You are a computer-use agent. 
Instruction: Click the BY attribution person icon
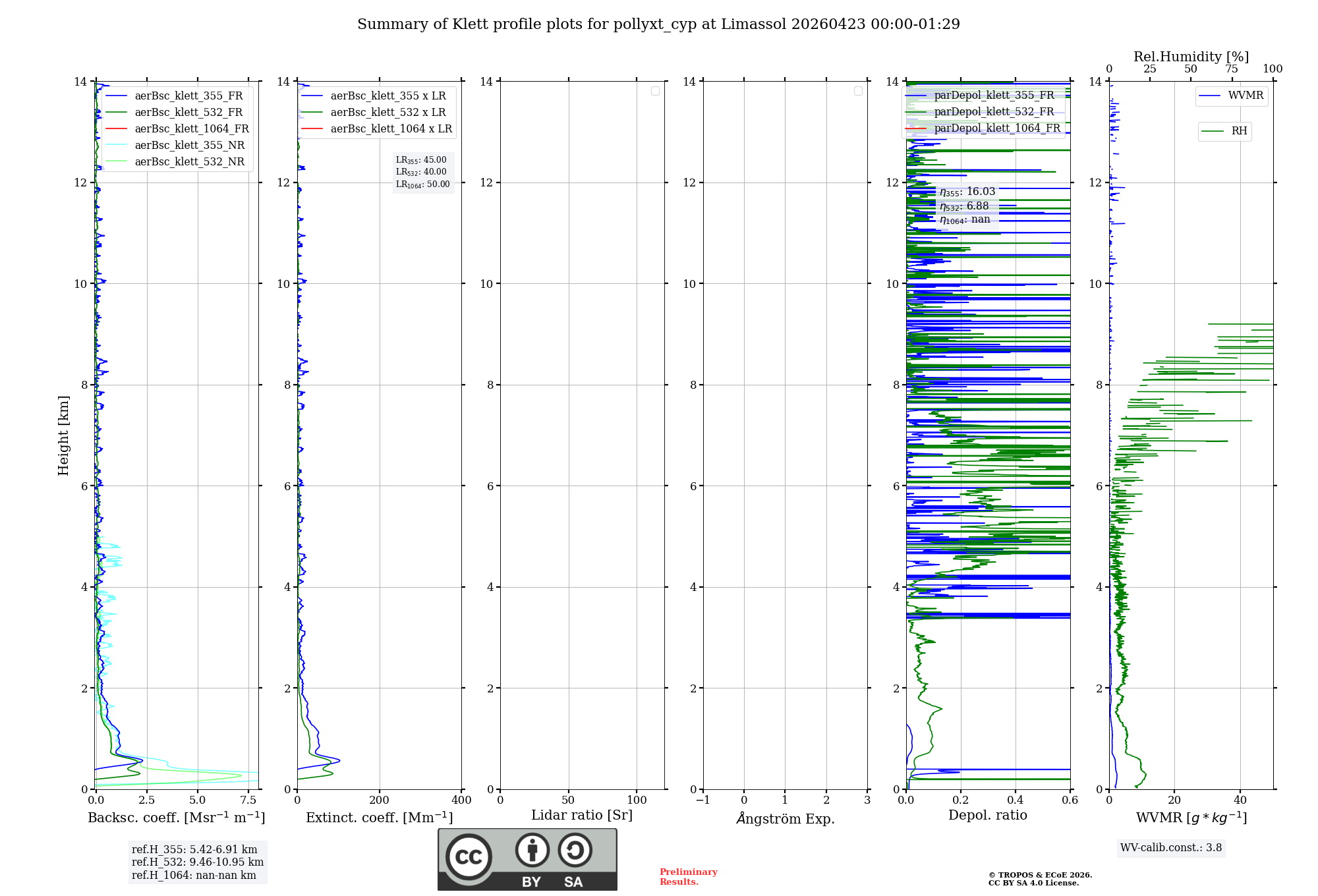[532, 850]
